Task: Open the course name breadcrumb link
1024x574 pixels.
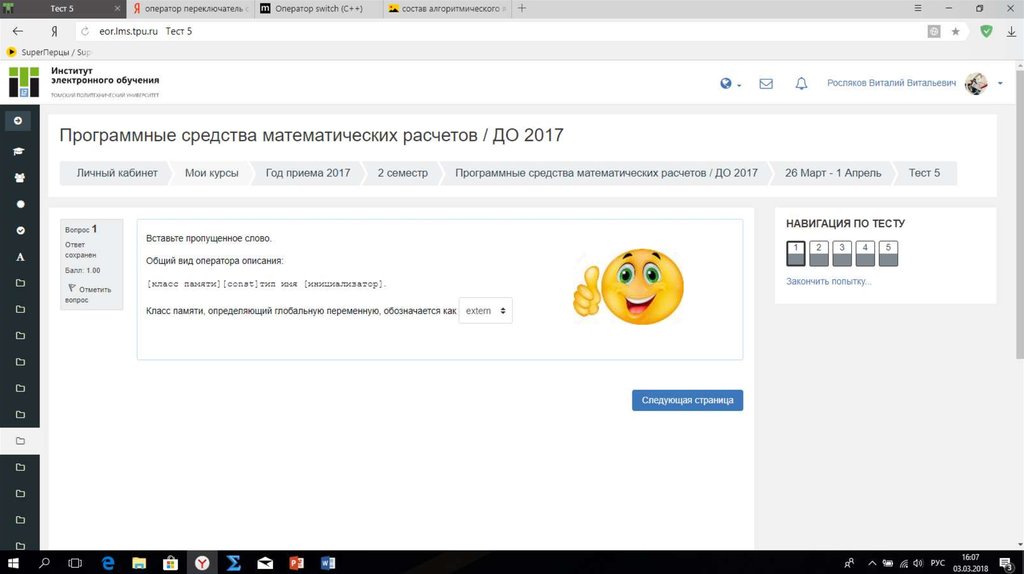Action: pyautogui.click(x=606, y=173)
